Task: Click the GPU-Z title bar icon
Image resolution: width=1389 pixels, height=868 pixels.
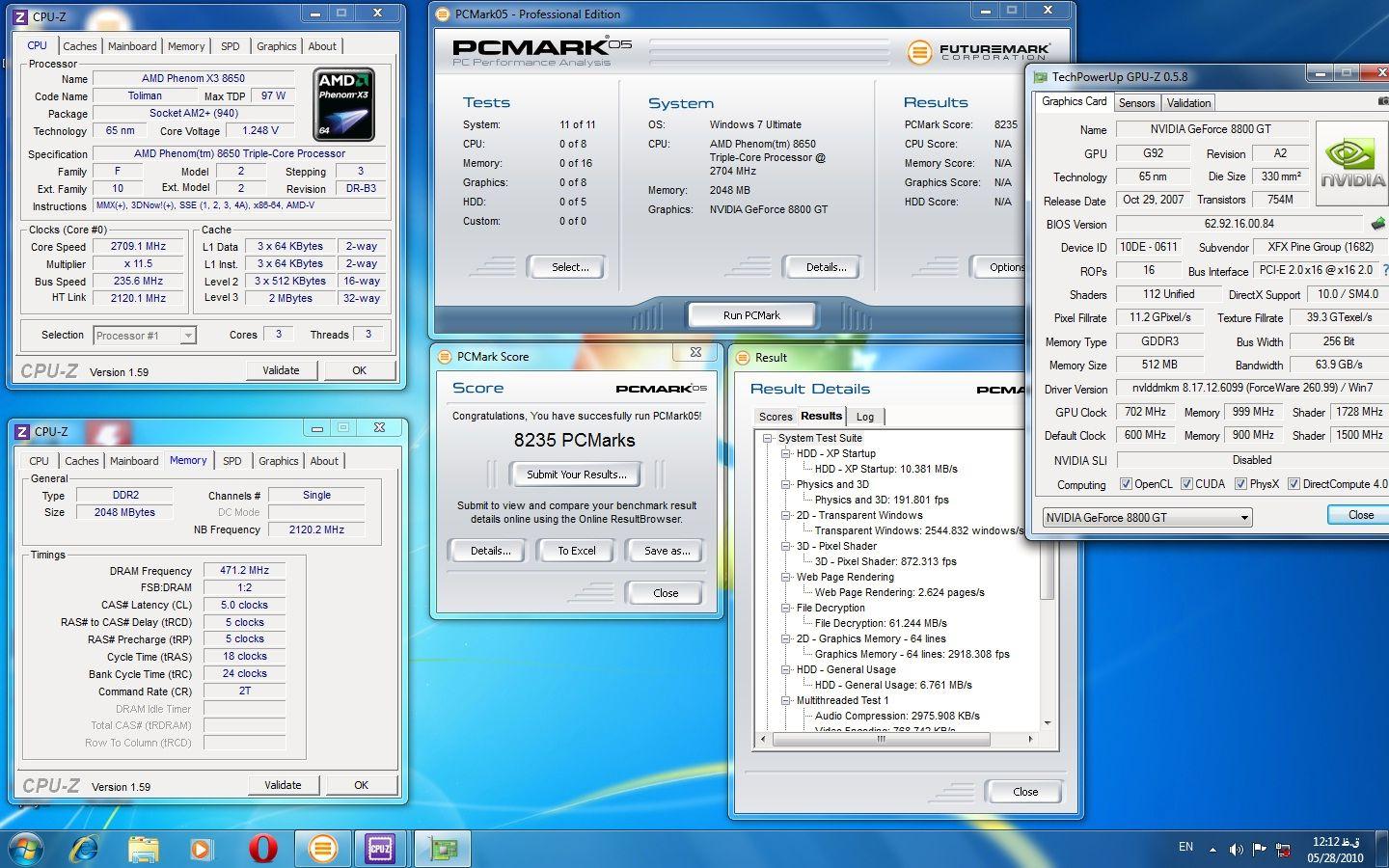Action: [1040, 77]
